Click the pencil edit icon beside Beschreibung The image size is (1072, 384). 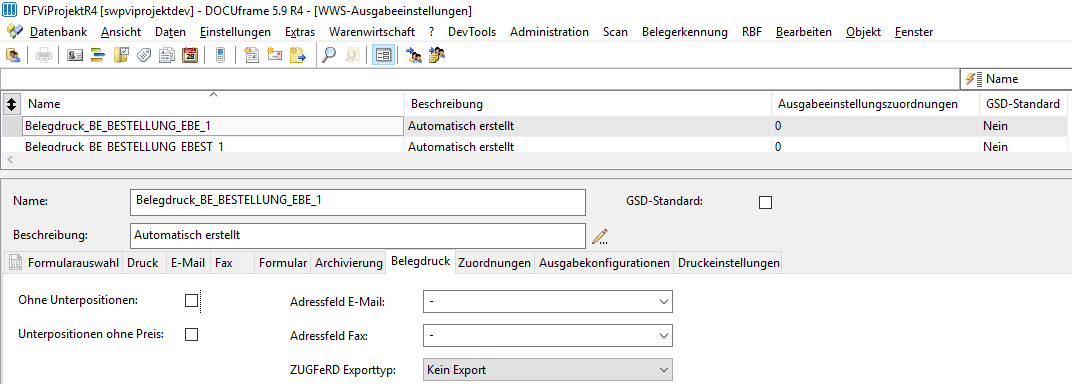tap(600, 236)
